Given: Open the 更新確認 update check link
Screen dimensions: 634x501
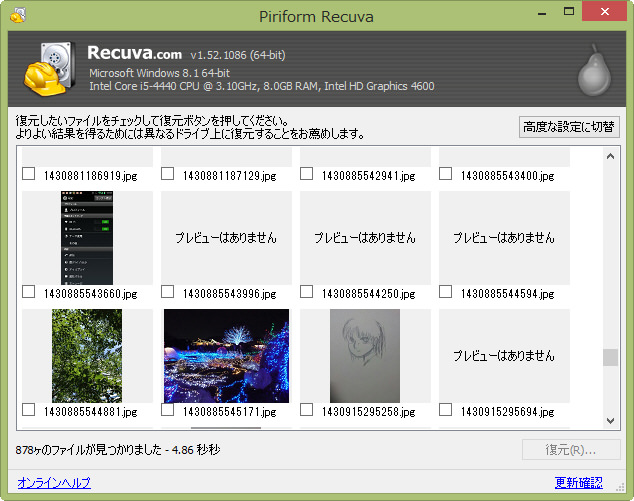Looking at the screenshot, I should [x=579, y=483].
